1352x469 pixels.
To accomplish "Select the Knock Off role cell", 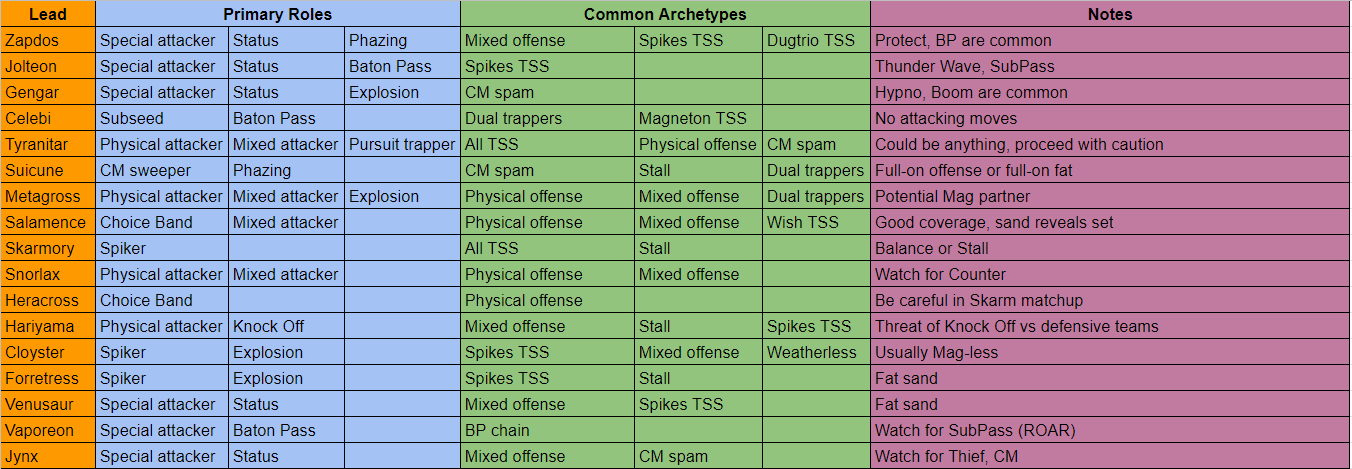I will pyautogui.click(x=286, y=327).
